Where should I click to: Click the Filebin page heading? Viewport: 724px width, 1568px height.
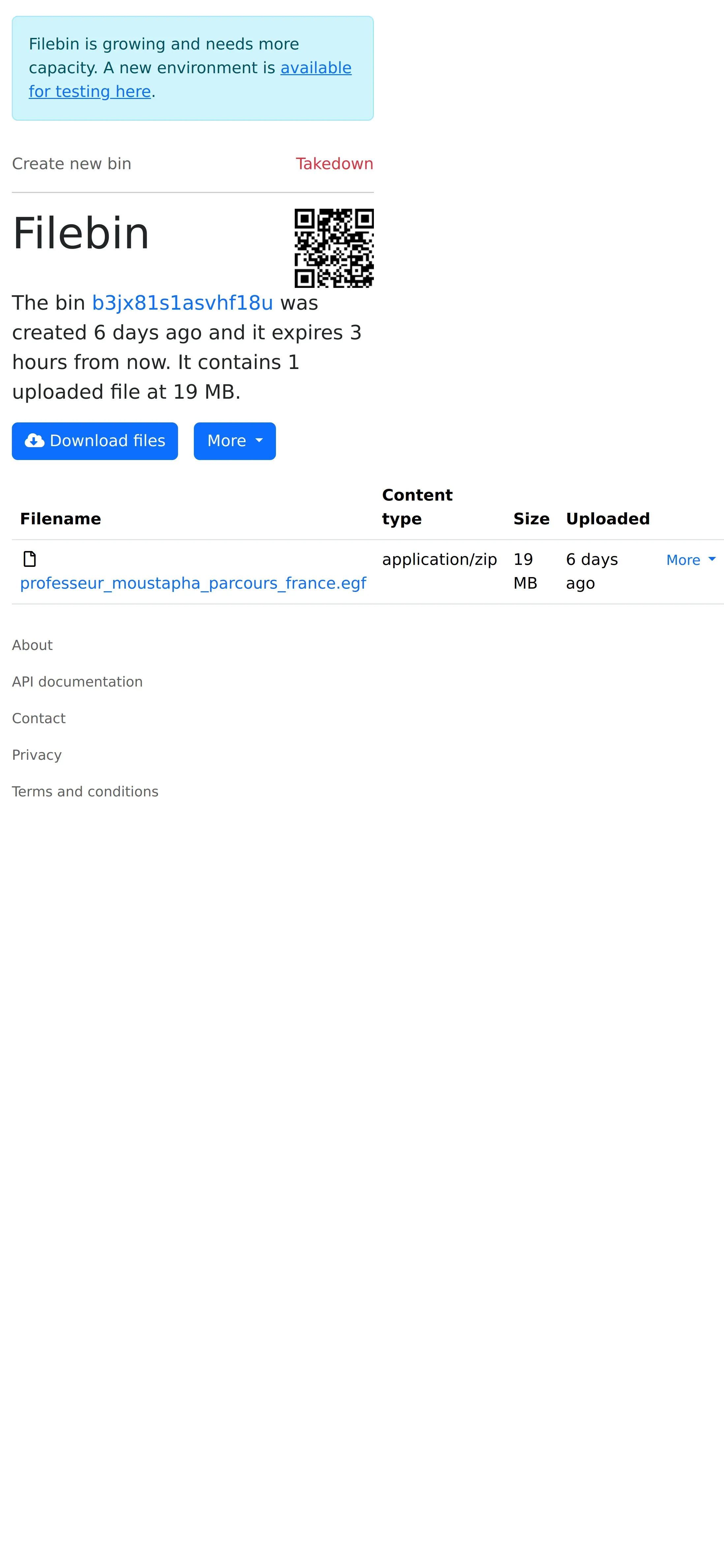[x=81, y=233]
